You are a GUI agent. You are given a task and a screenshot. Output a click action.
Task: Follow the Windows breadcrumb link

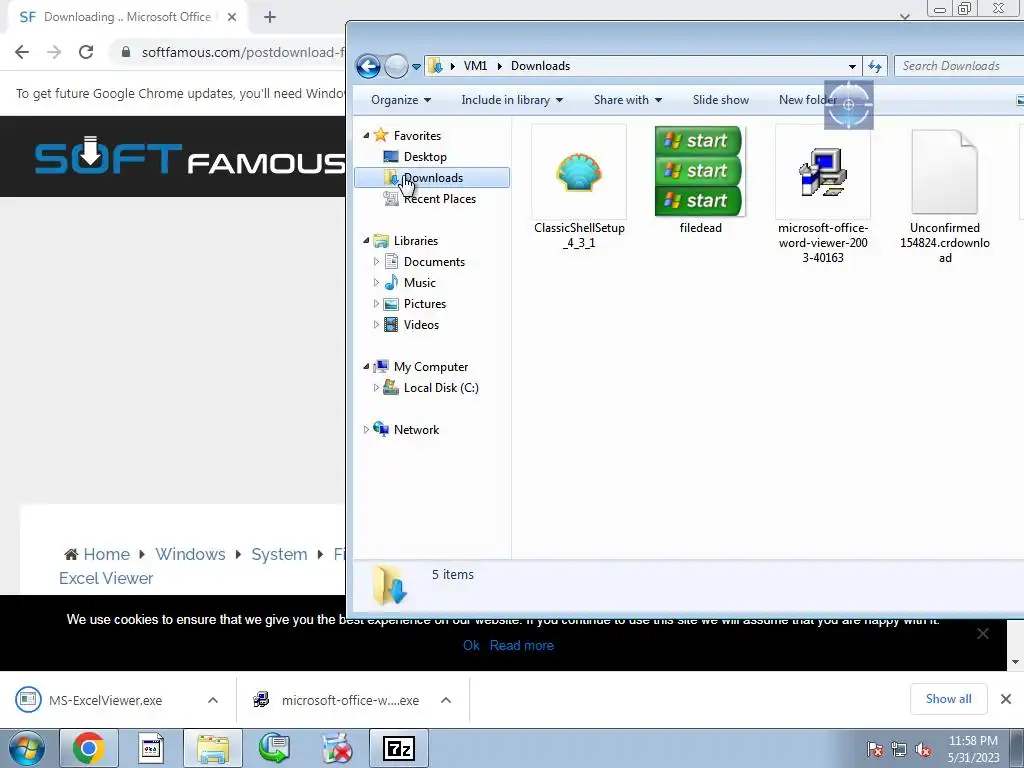pyautogui.click(x=190, y=554)
